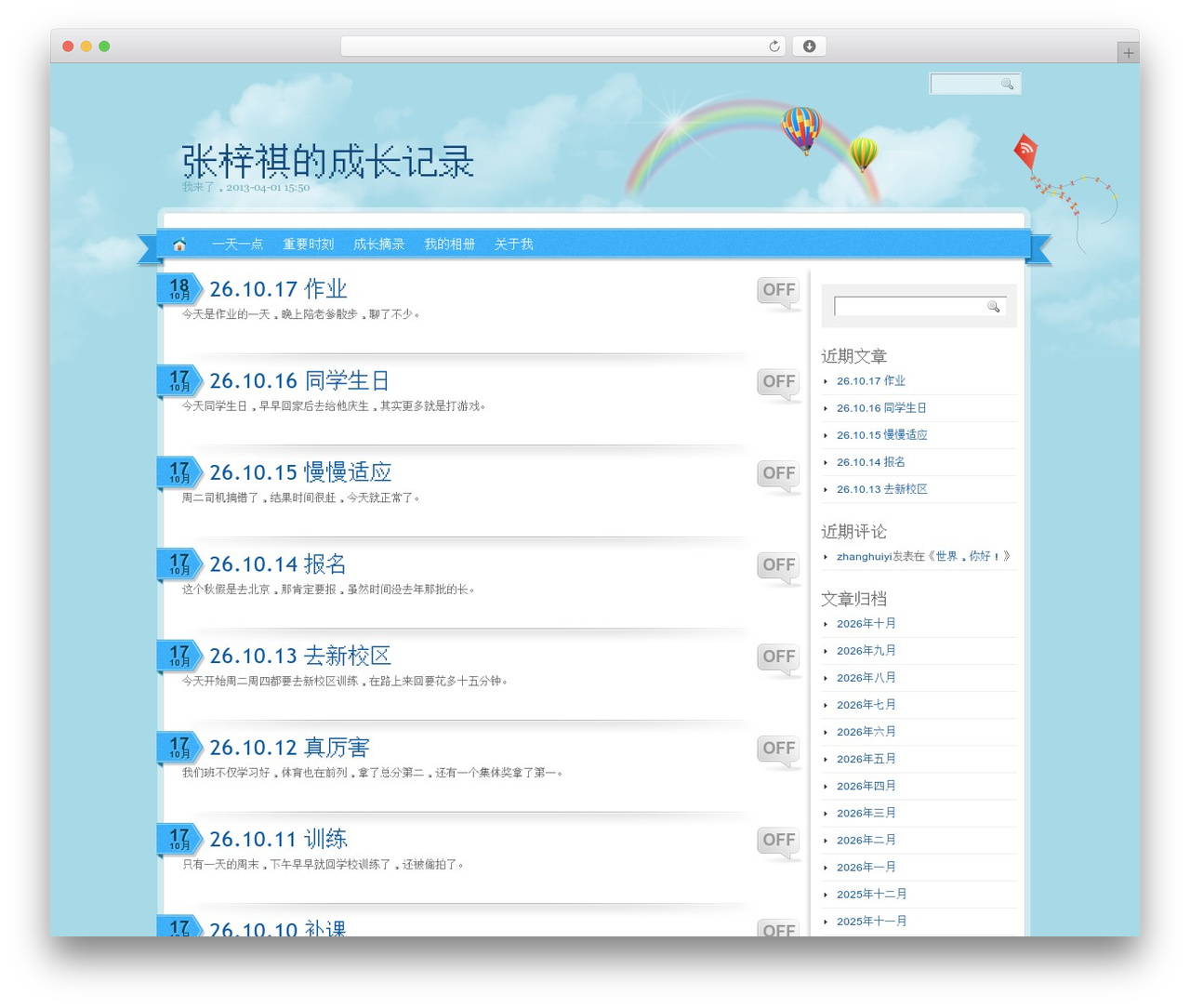
Task: Click sidebar recent article 26.10.13 去新校区
Action: pos(881,489)
